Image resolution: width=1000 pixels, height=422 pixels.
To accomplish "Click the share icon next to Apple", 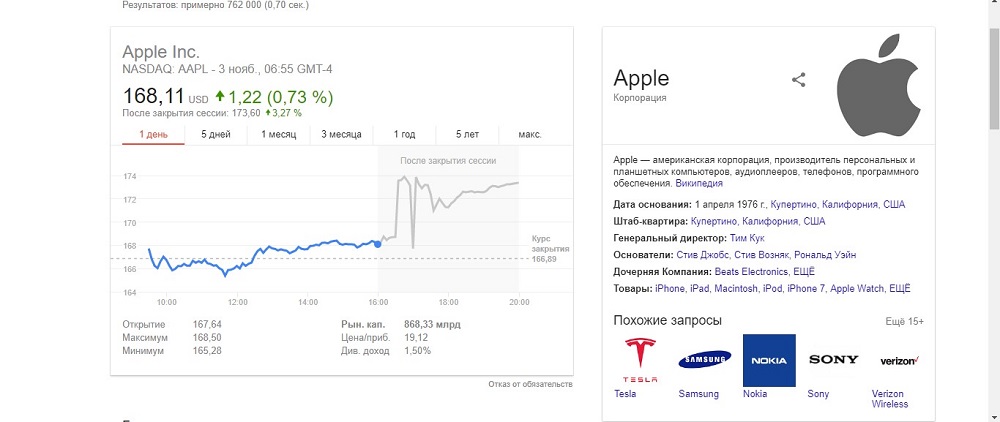I will [798, 80].
